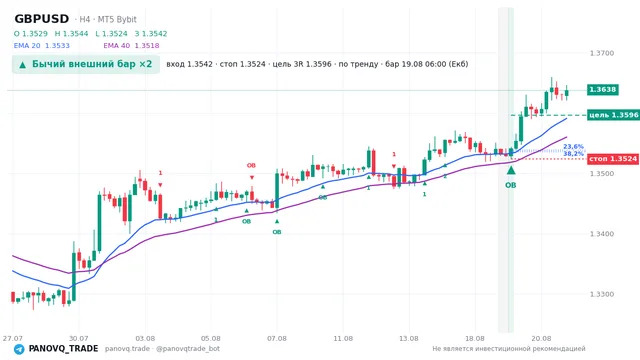The width and height of the screenshot is (640, 360).
Task: Open the panovq.trade site link
Action: (x=127, y=349)
